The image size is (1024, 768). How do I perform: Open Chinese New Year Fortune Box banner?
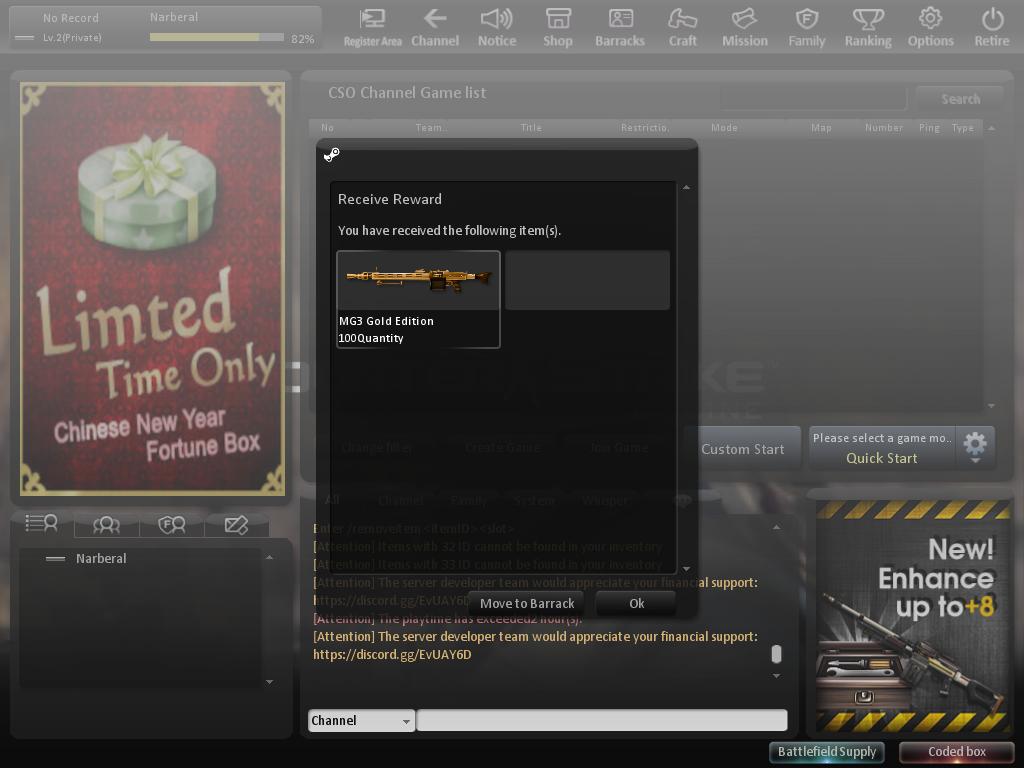click(152, 288)
